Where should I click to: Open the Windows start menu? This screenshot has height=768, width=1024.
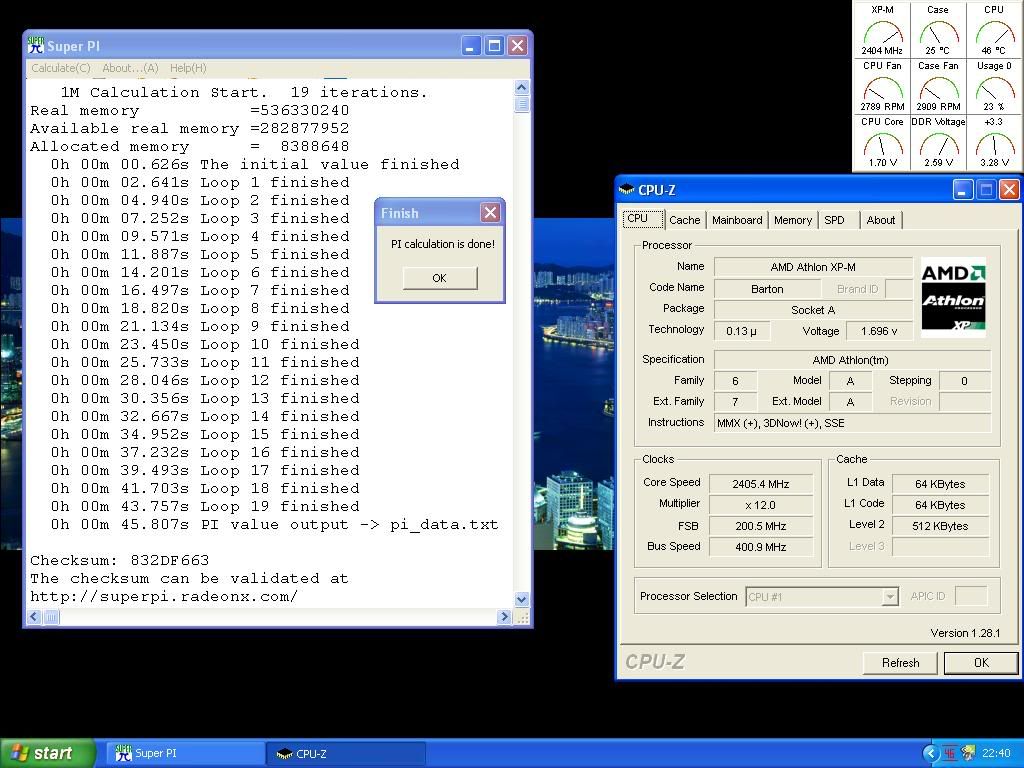coord(47,753)
